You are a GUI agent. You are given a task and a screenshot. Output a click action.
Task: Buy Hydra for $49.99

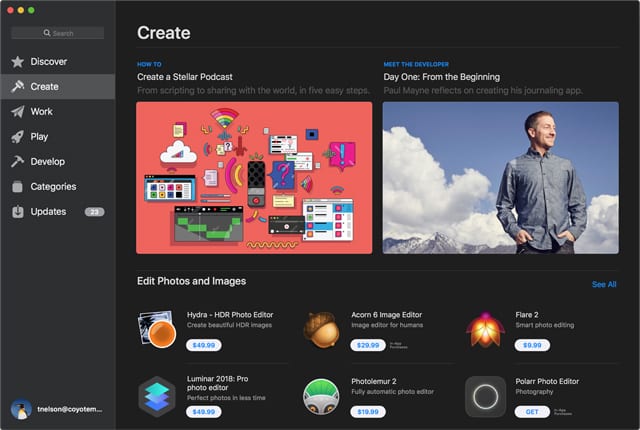[x=203, y=345]
